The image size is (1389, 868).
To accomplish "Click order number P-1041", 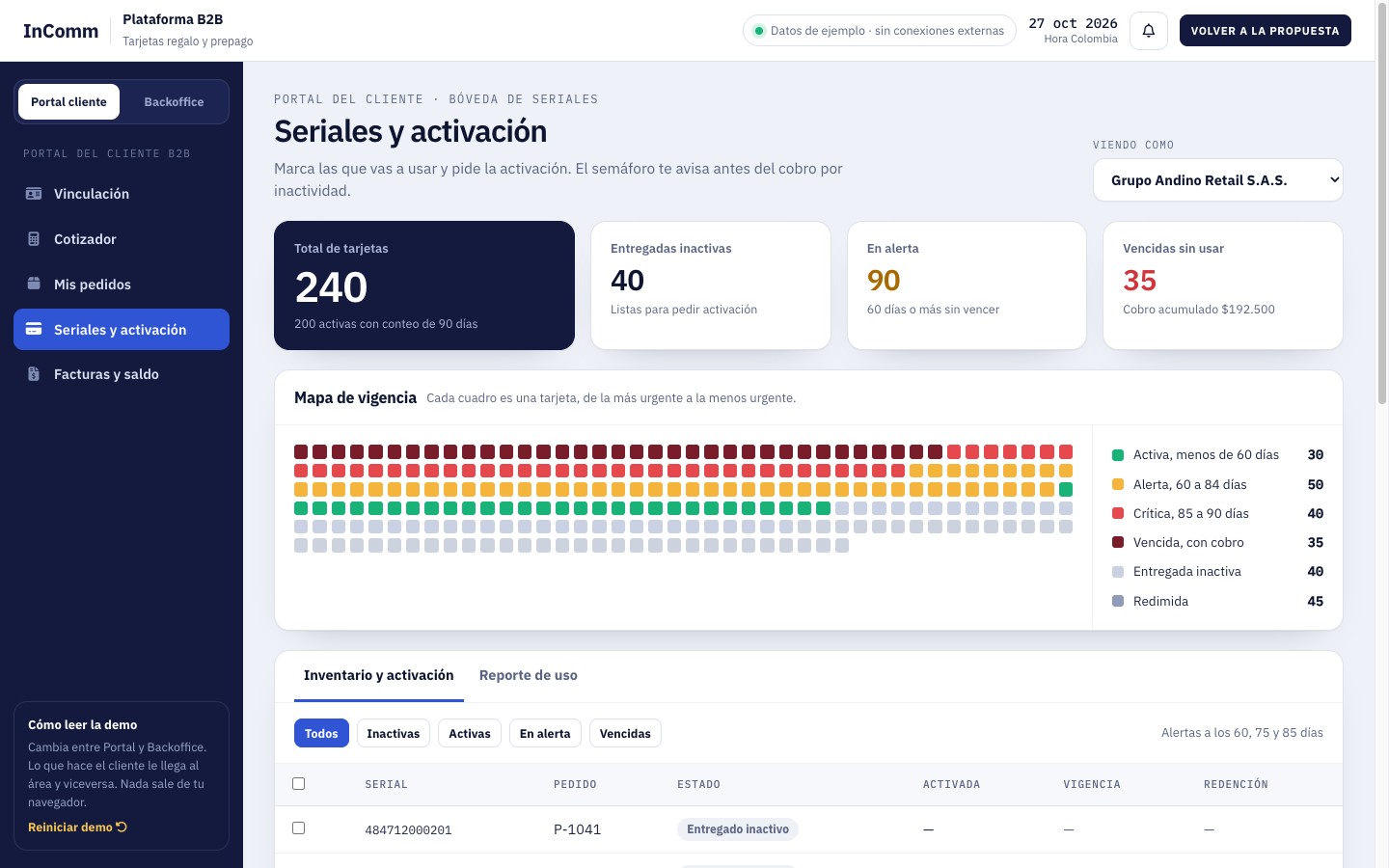I will point(577,829).
